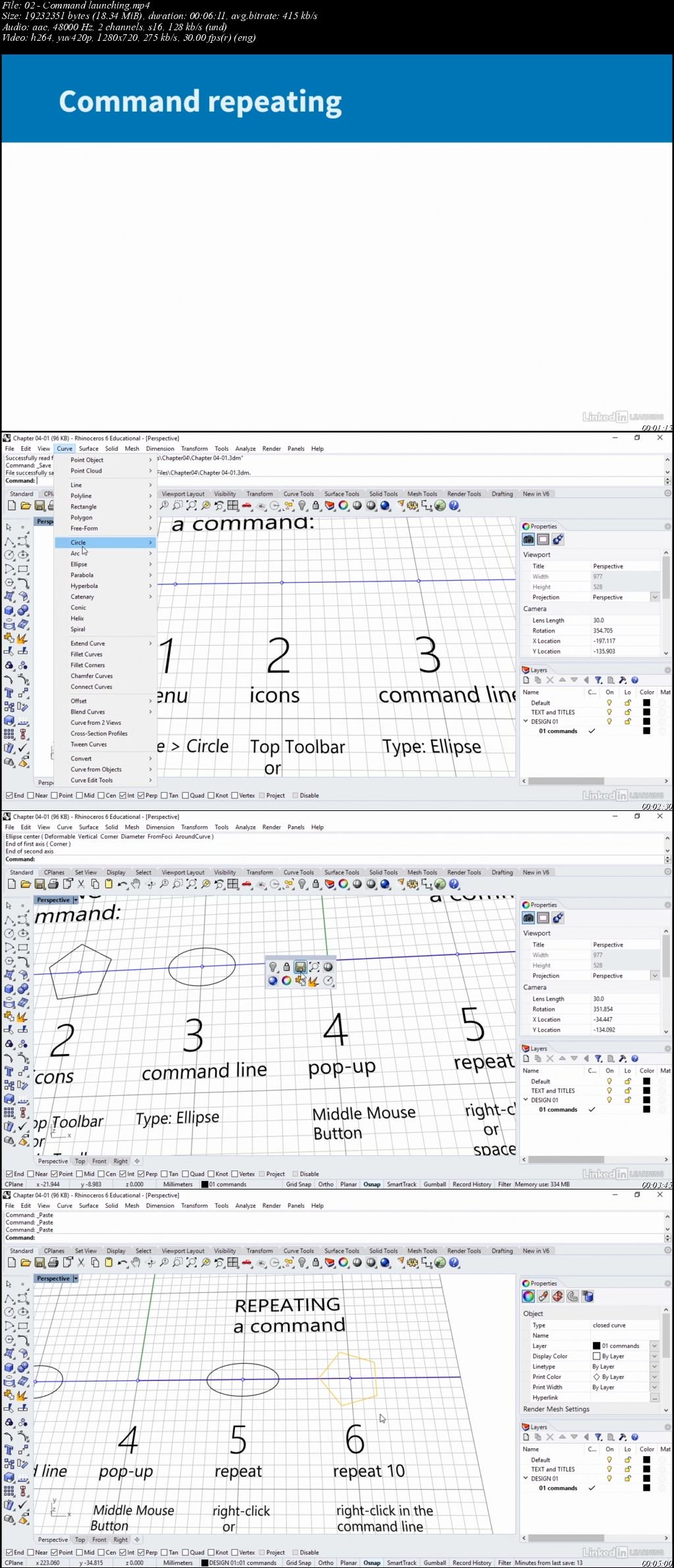The image size is (674, 1568).
Task: Click the Pan hand icon in the closed-curve frame's toolbar
Action: pyautogui.click(x=136, y=1263)
